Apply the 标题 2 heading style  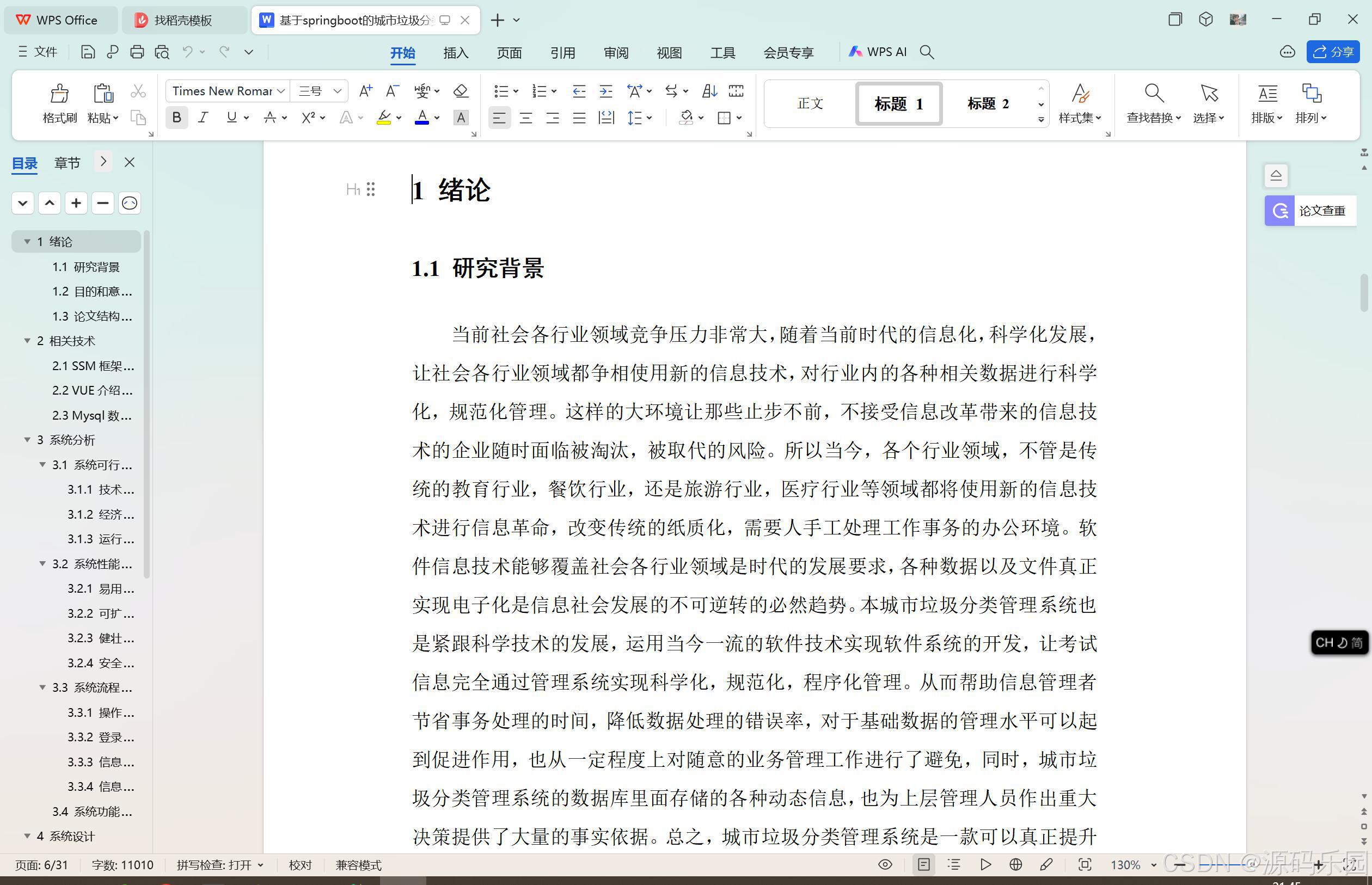988,103
